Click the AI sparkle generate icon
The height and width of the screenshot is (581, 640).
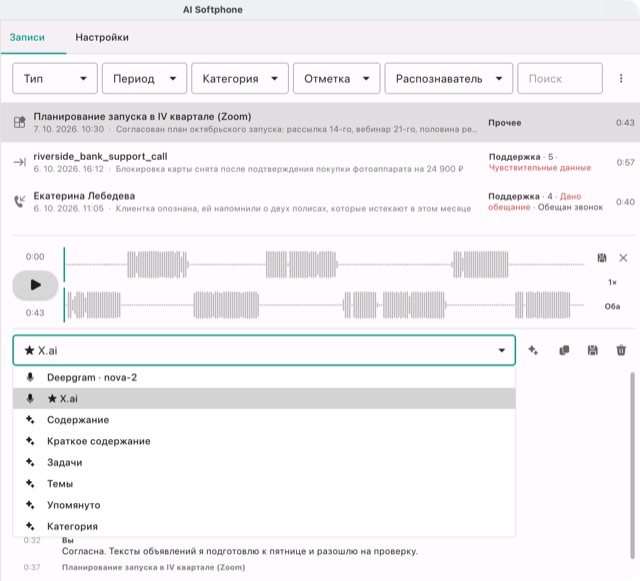533,350
